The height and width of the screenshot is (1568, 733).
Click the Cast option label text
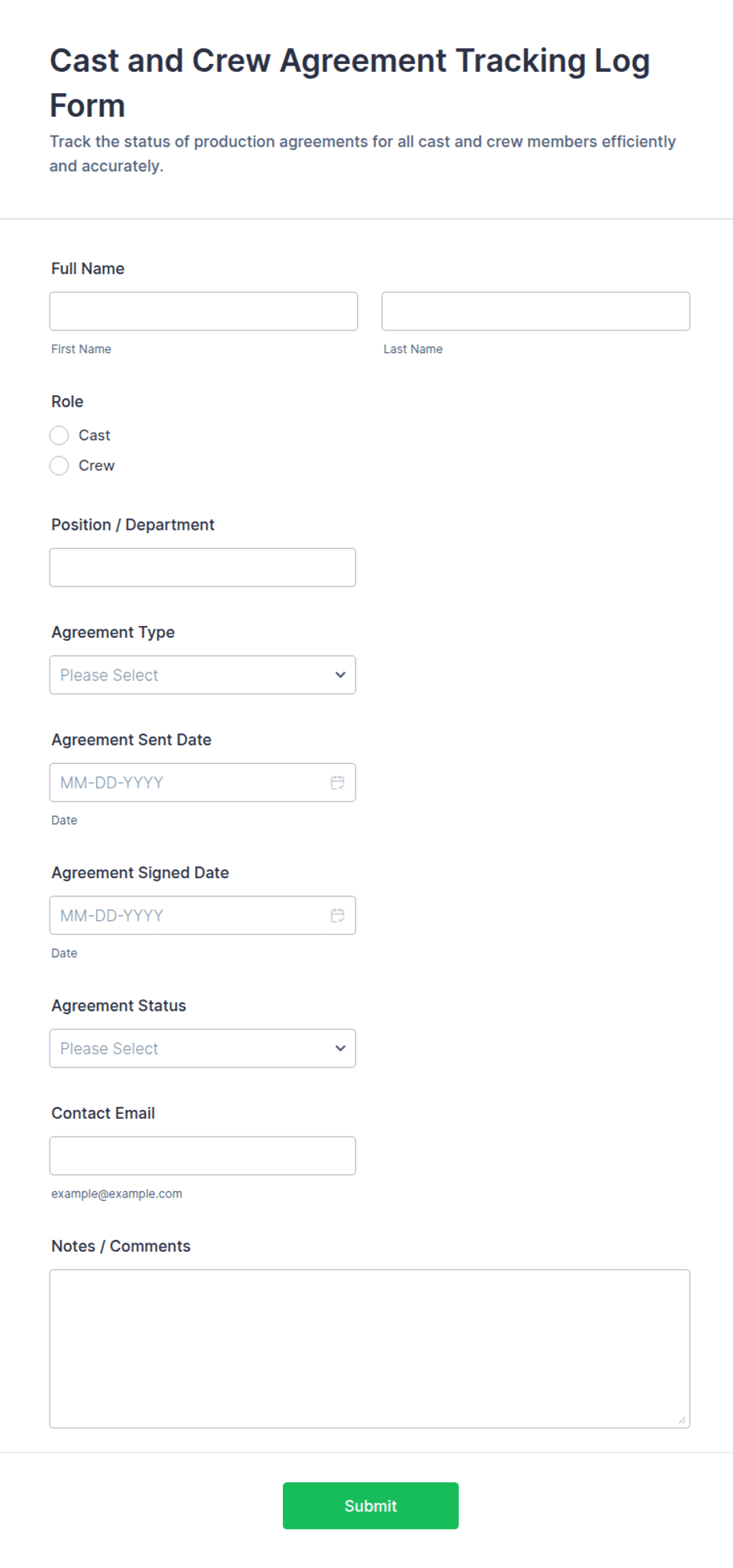point(95,435)
